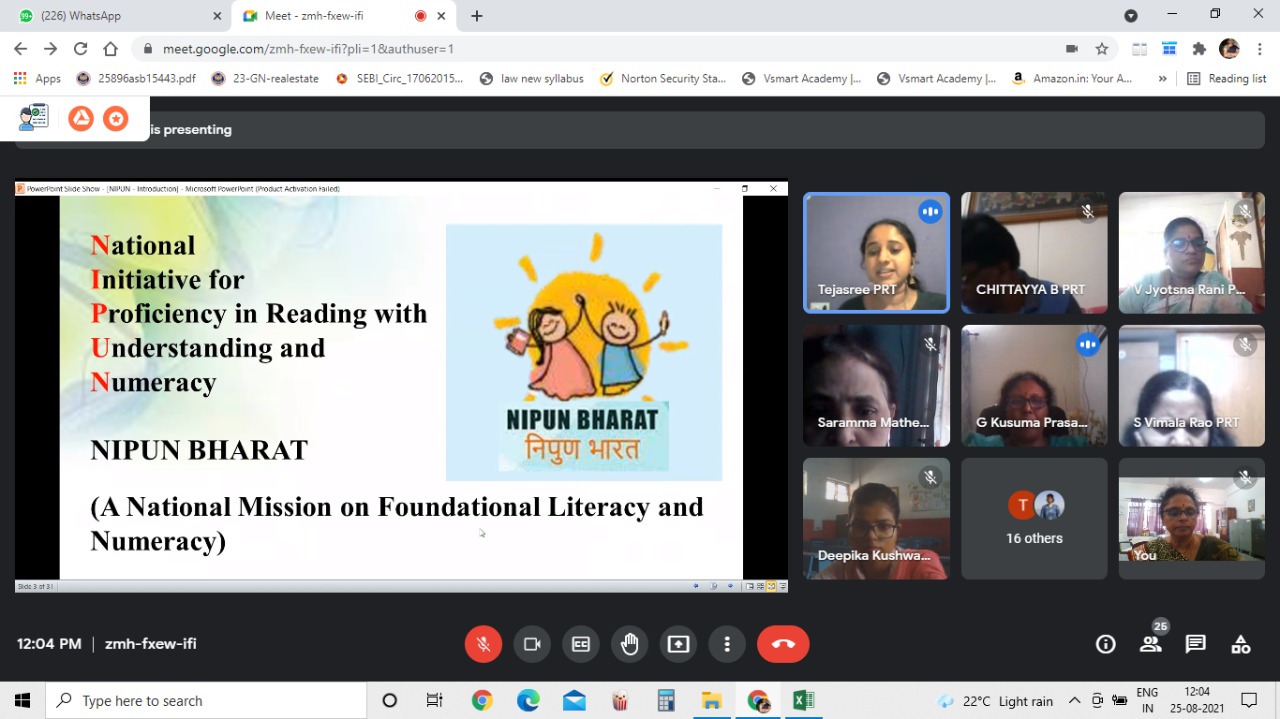This screenshot has width=1280, height=719.
Task: Unmute the microphone in Meet controls
Action: (483, 644)
